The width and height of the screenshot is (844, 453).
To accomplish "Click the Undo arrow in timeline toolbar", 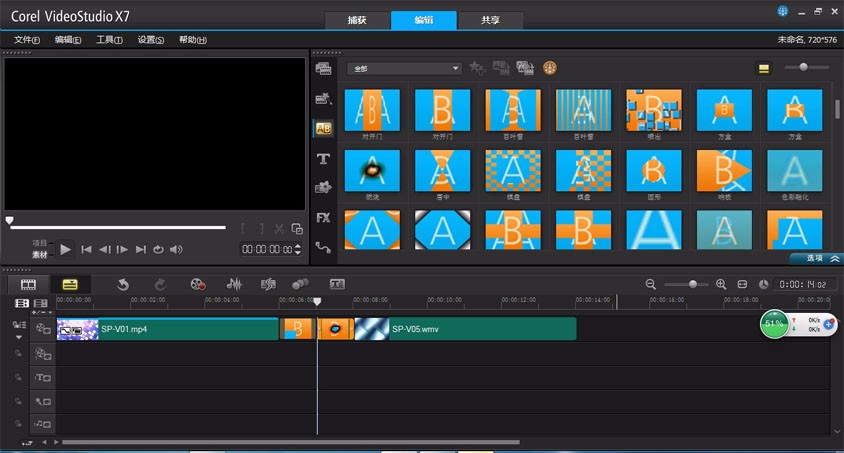I will [x=123, y=284].
